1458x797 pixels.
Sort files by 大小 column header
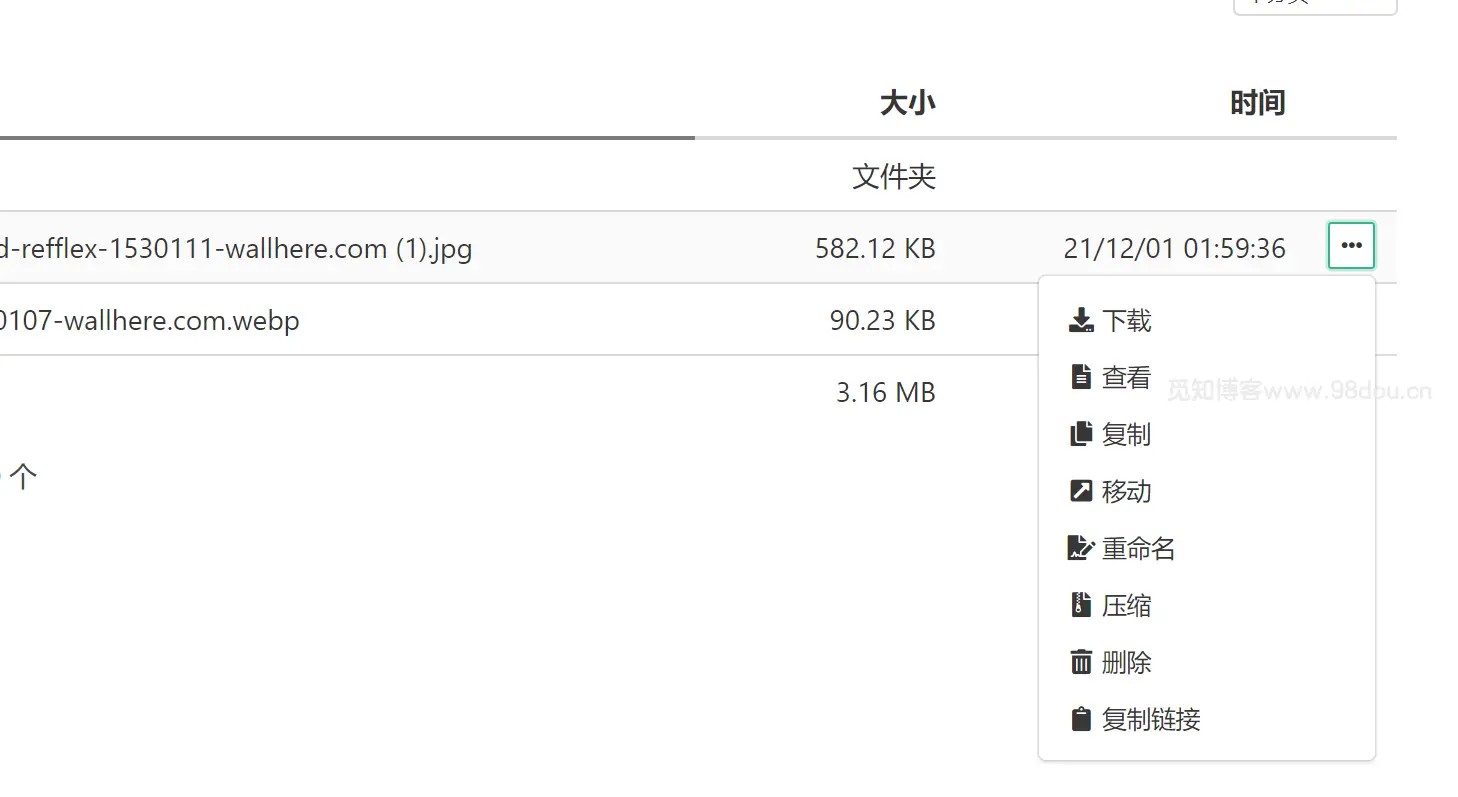click(x=906, y=103)
